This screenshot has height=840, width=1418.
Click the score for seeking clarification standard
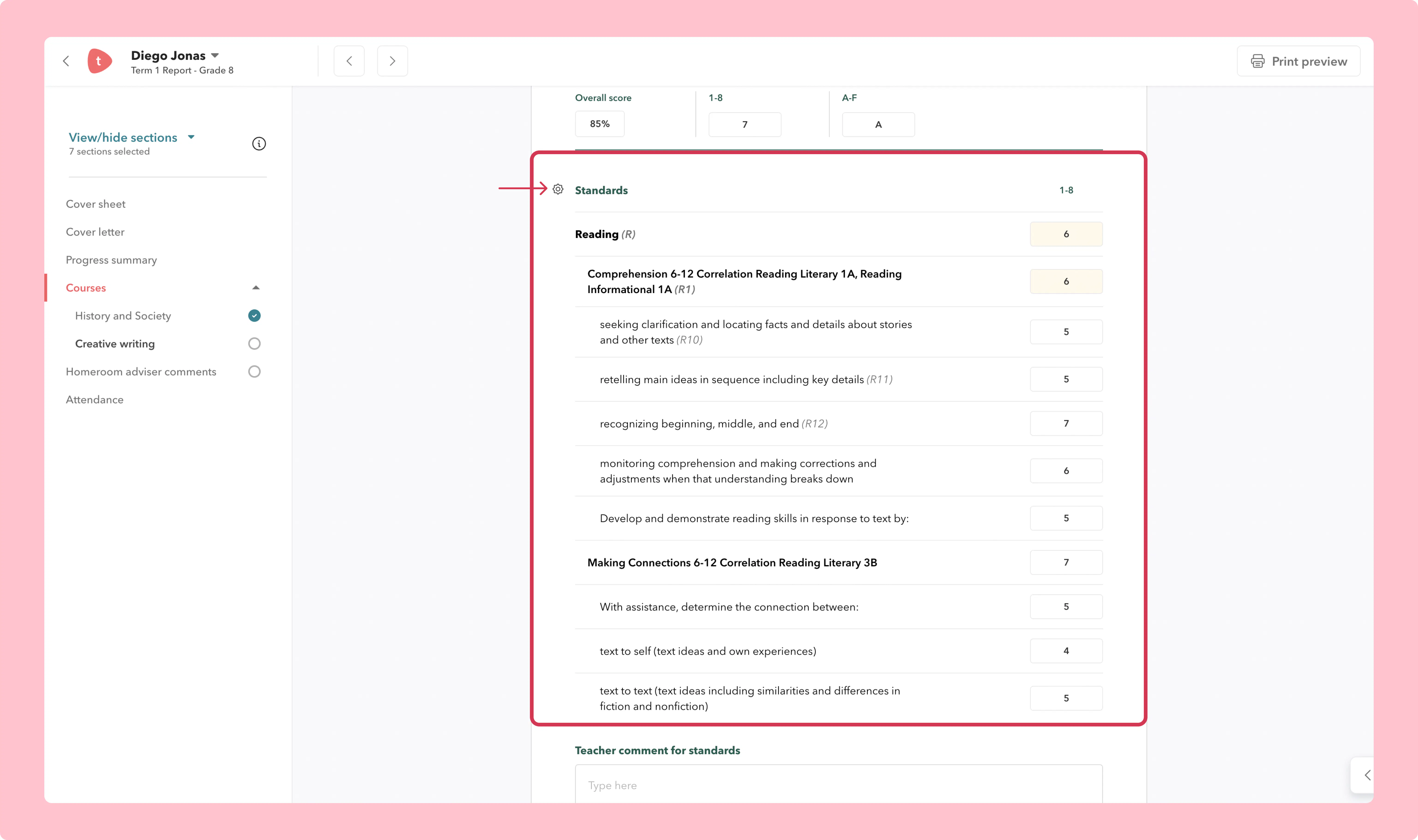(x=1067, y=332)
